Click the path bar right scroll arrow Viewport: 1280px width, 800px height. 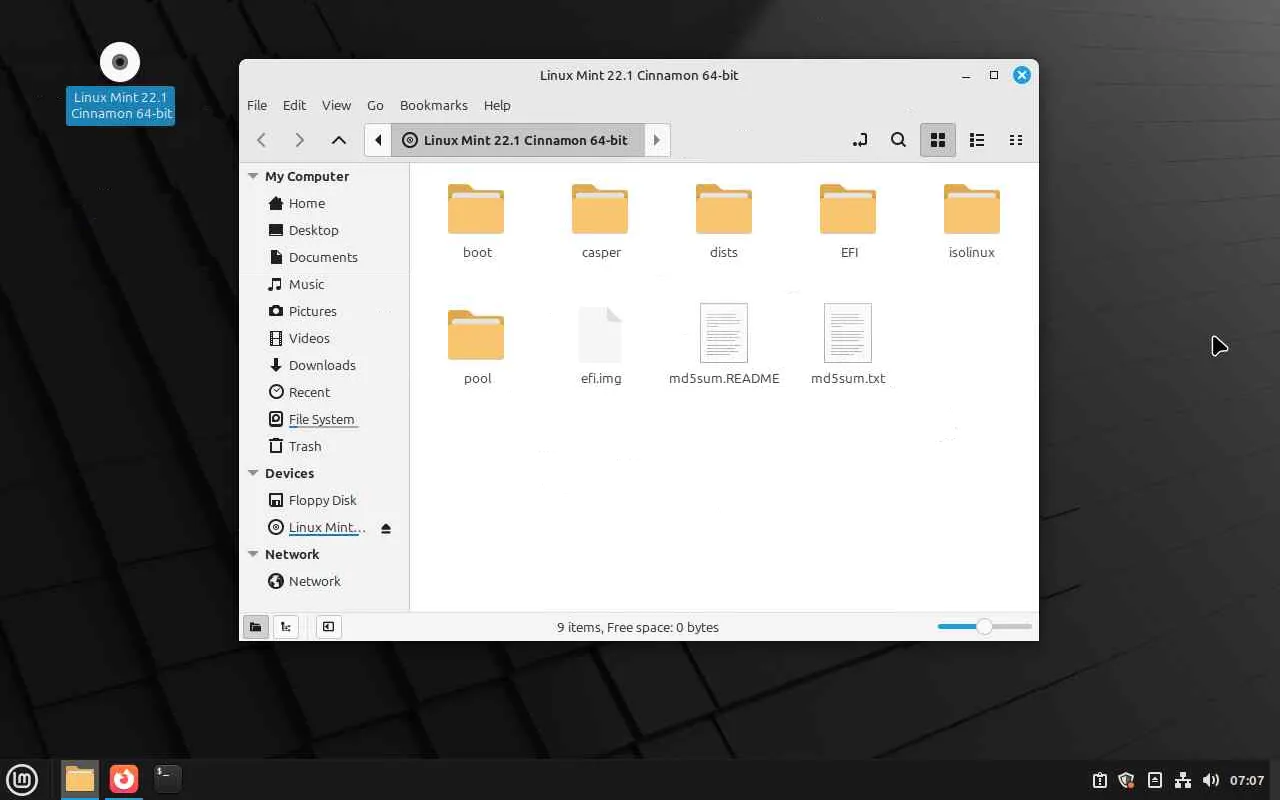tap(656, 140)
